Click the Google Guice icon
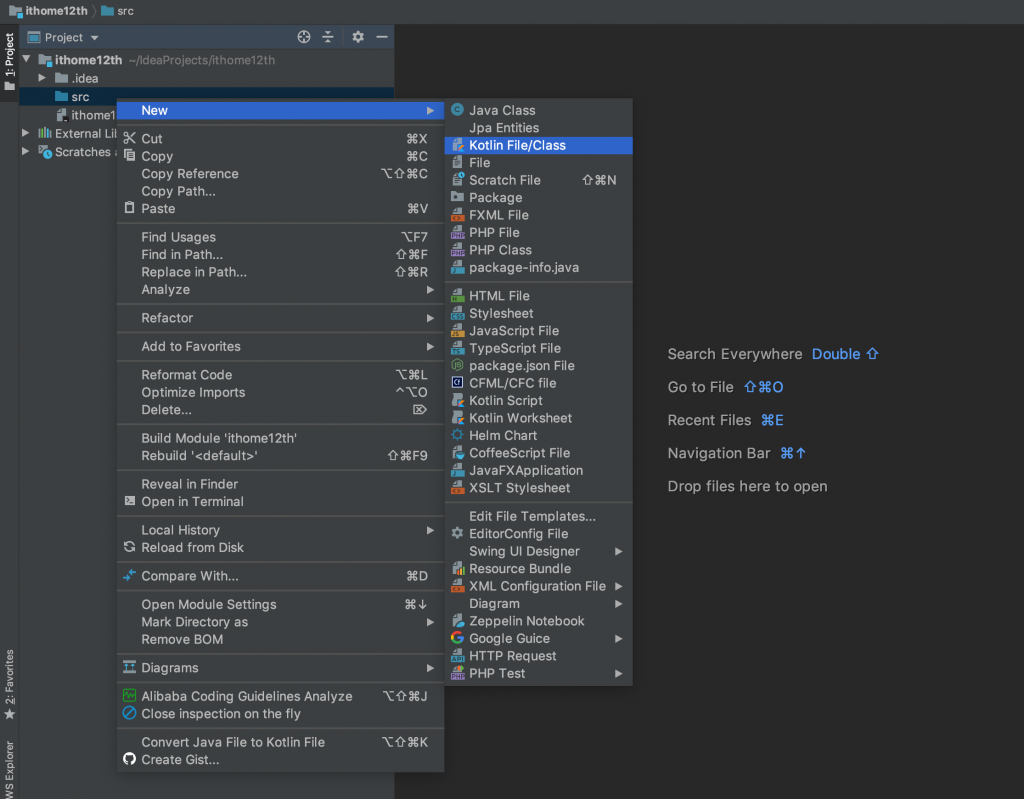Image resolution: width=1024 pixels, height=799 pixels. (458, 638)
